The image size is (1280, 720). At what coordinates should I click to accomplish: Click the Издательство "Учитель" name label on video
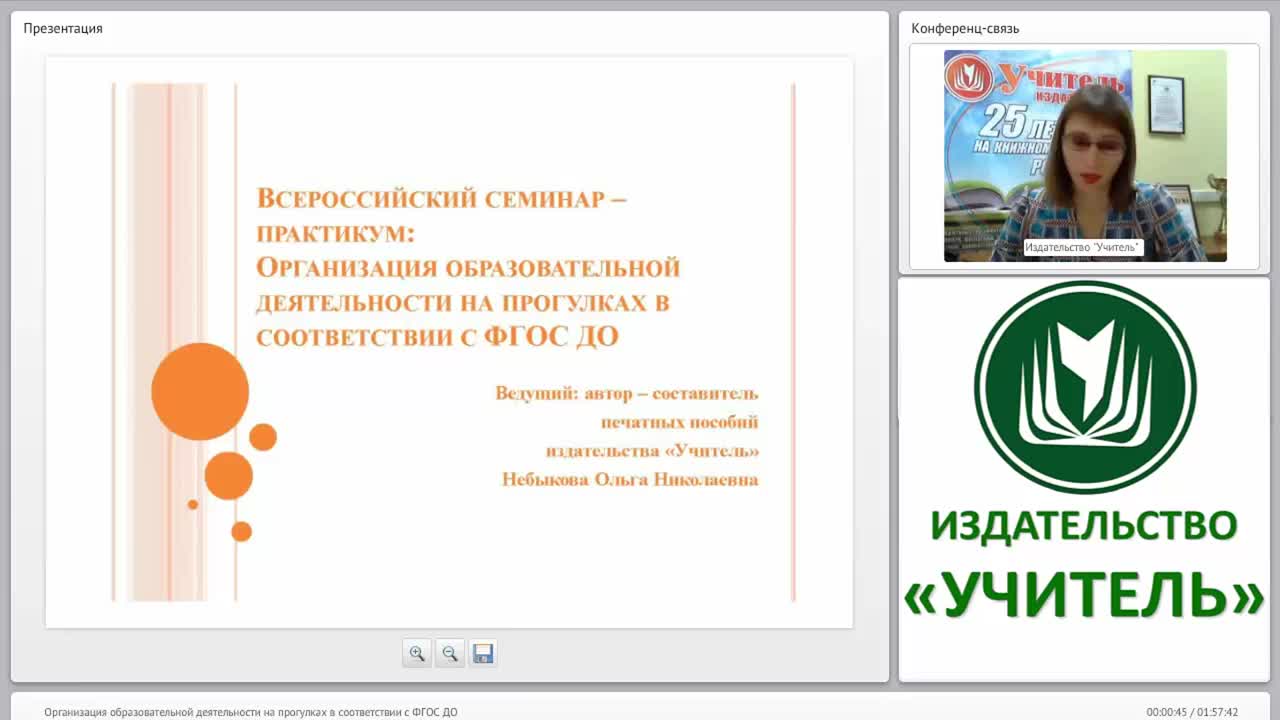click(1083, 247)
